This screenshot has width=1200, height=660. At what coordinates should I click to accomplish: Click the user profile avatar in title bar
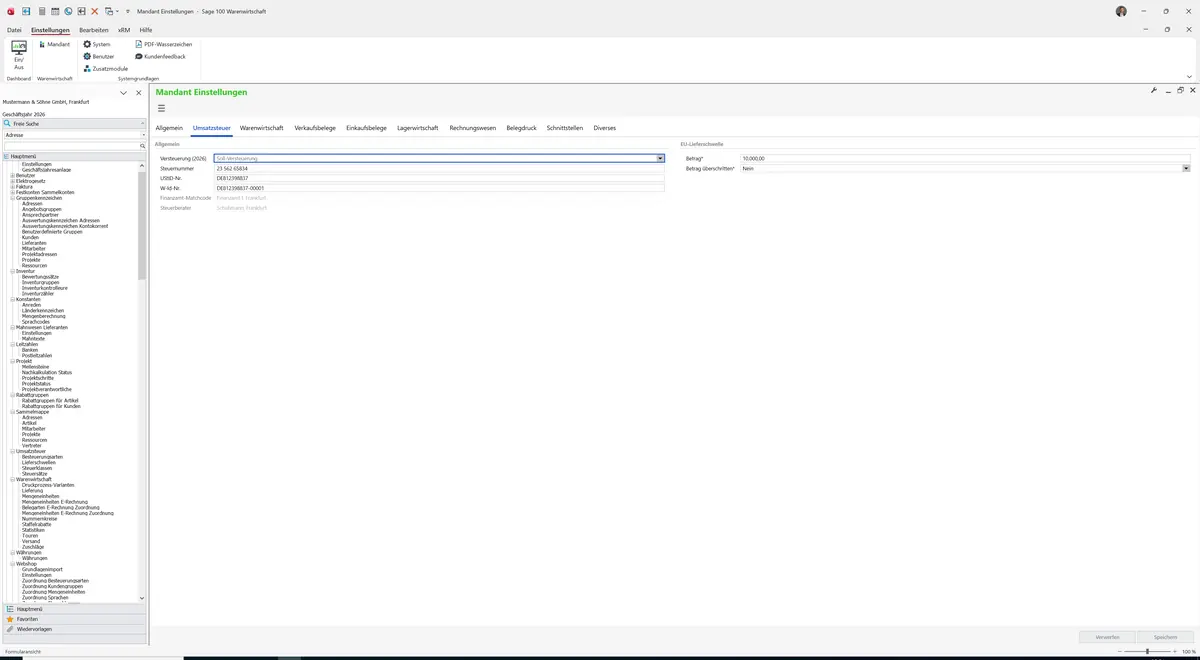1121,11
